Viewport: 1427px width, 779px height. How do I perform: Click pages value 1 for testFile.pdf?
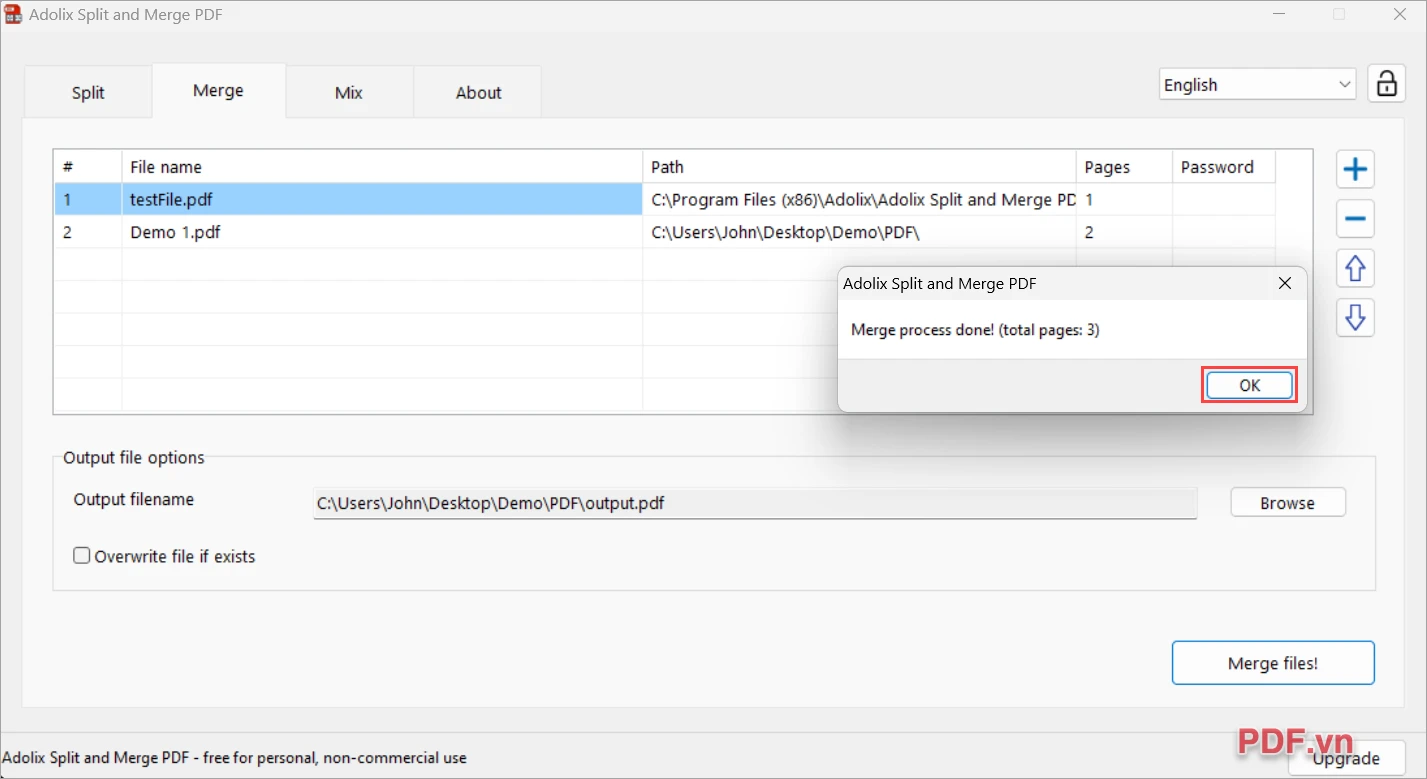[x=1124, y=200]
